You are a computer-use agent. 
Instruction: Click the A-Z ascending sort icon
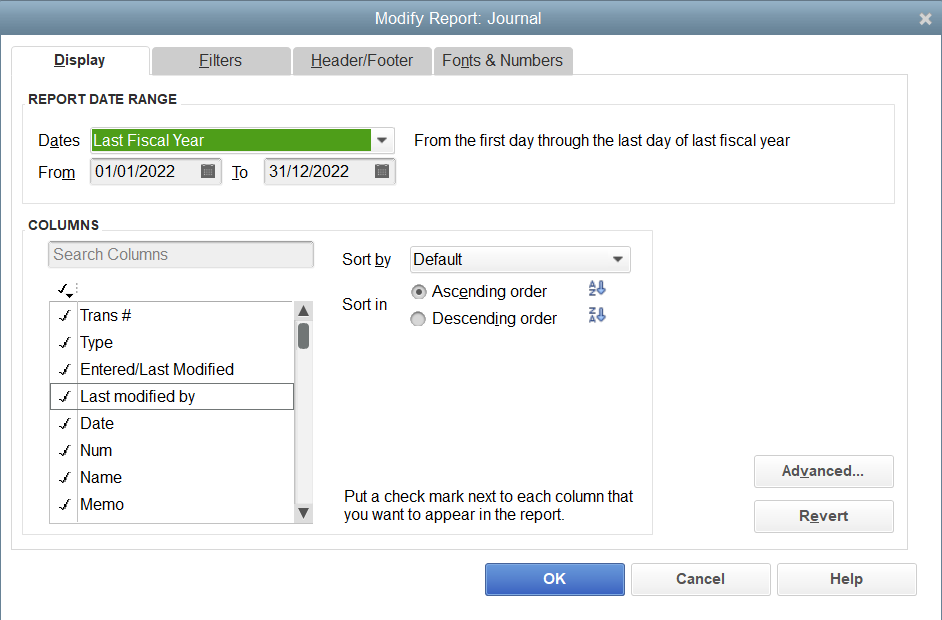[597, 288]
